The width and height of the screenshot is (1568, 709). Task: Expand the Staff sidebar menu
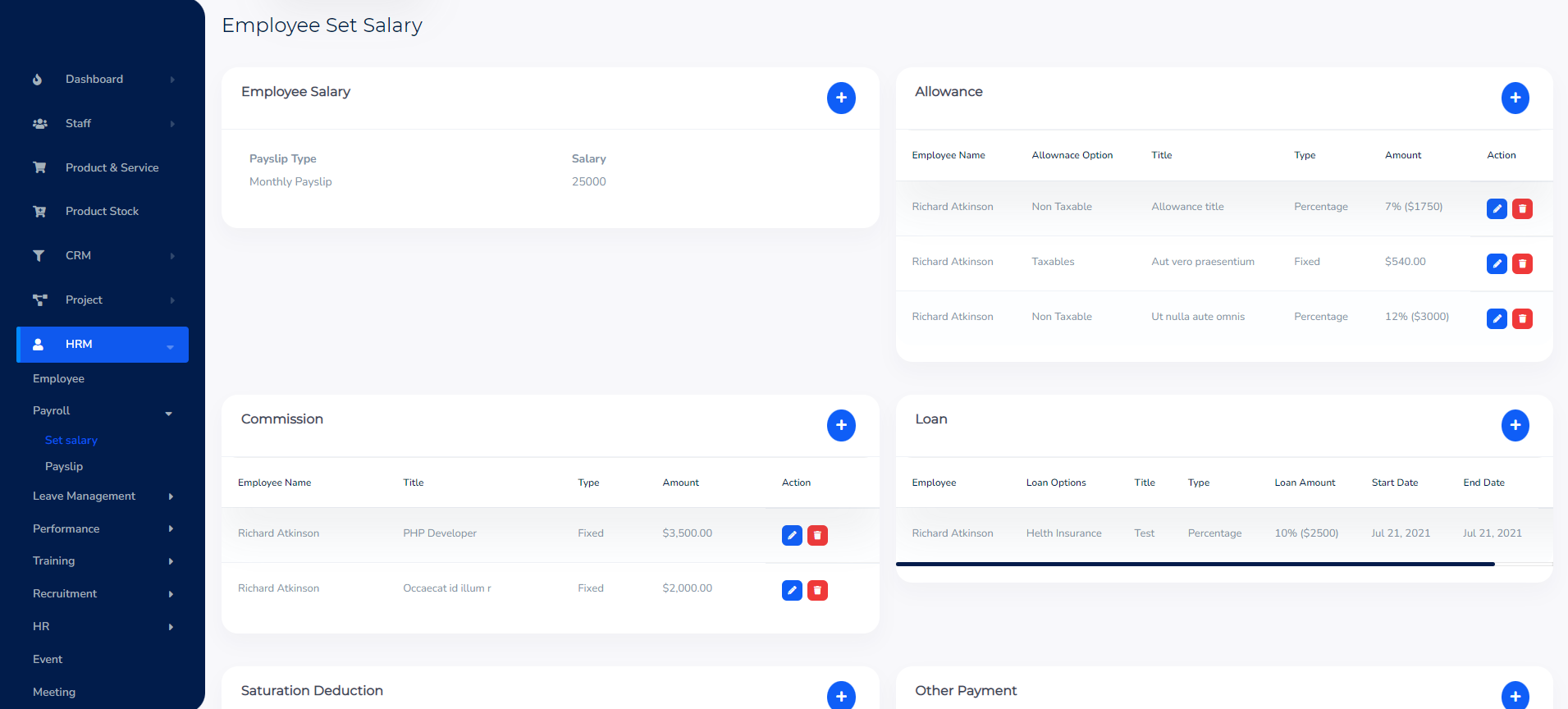(103, 123)
